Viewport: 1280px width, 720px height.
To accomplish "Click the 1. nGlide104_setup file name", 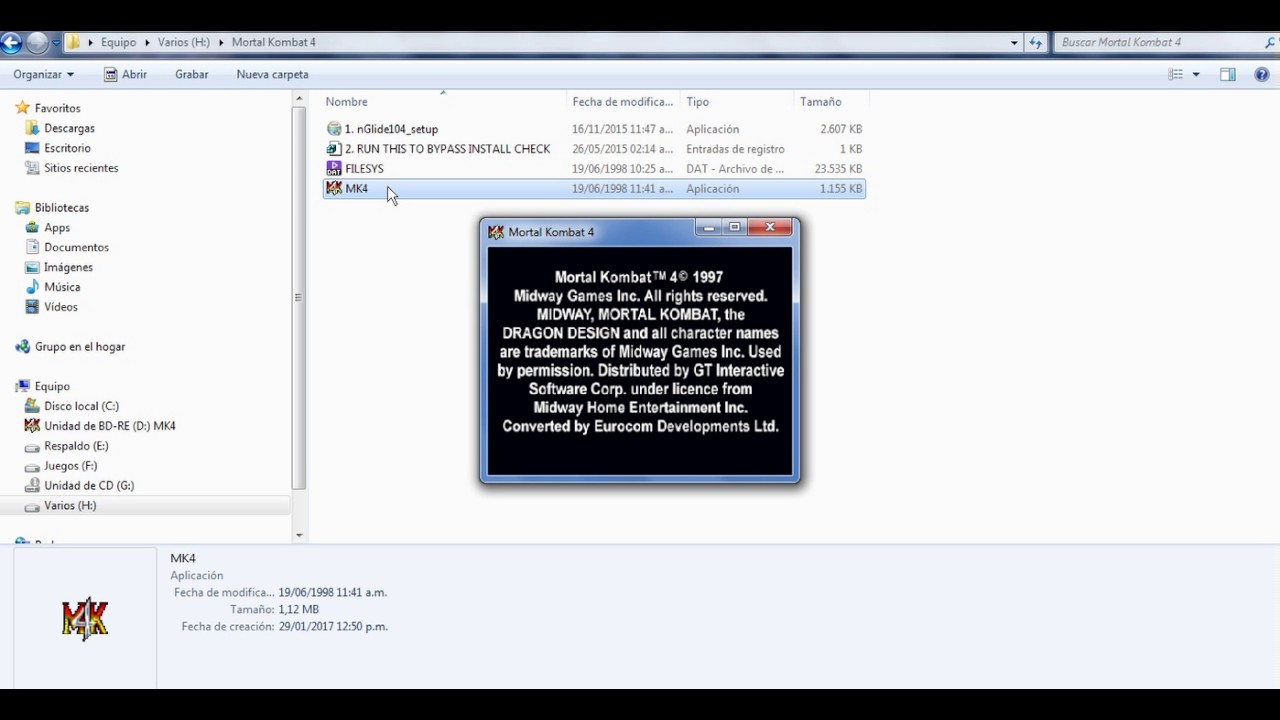I will point(391,129).
